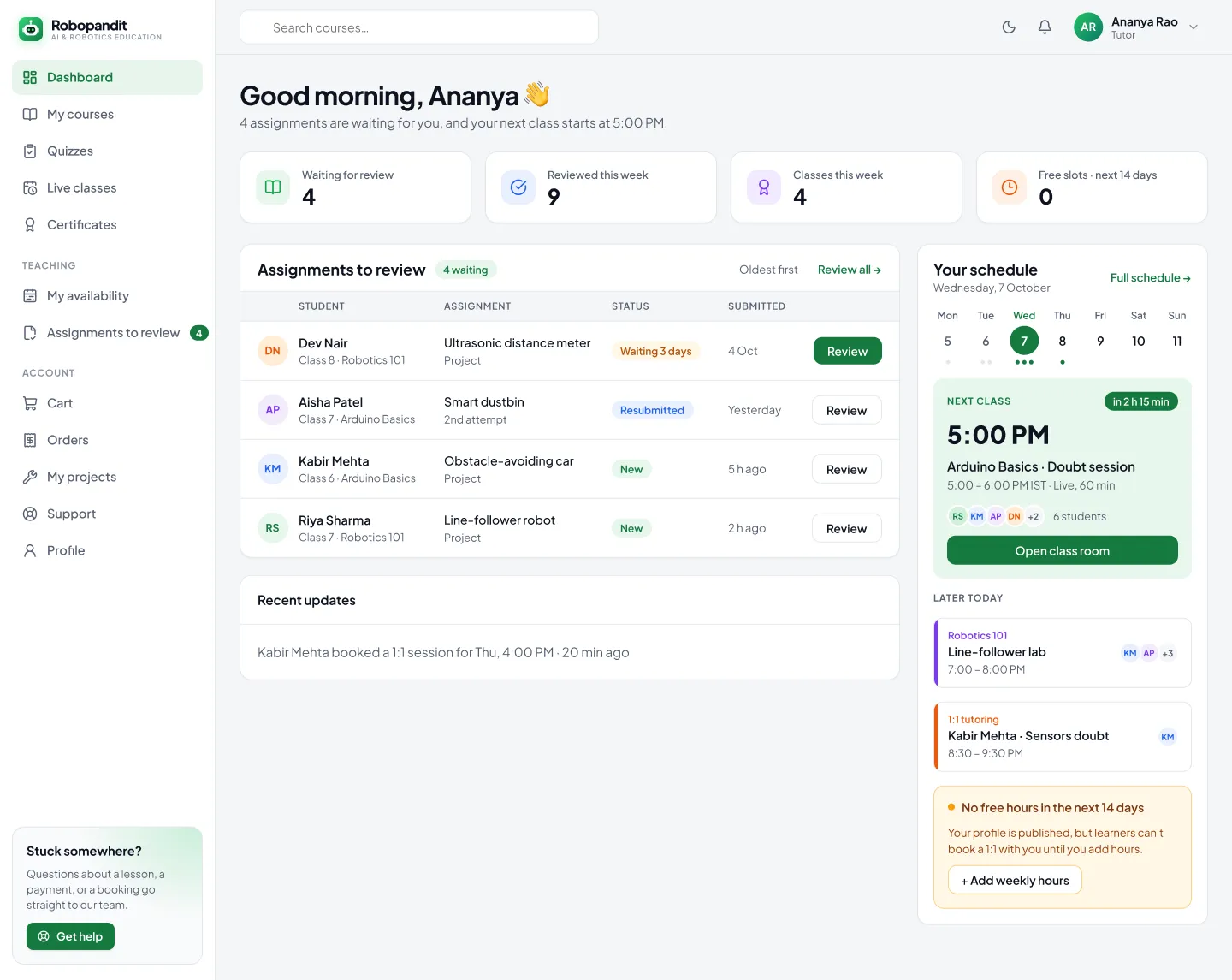This screenshot has width=1232, height=980.
Task: Review Aisha Patel's Smart dustbin
Action: pyautogui.click(x=847, y=410)
